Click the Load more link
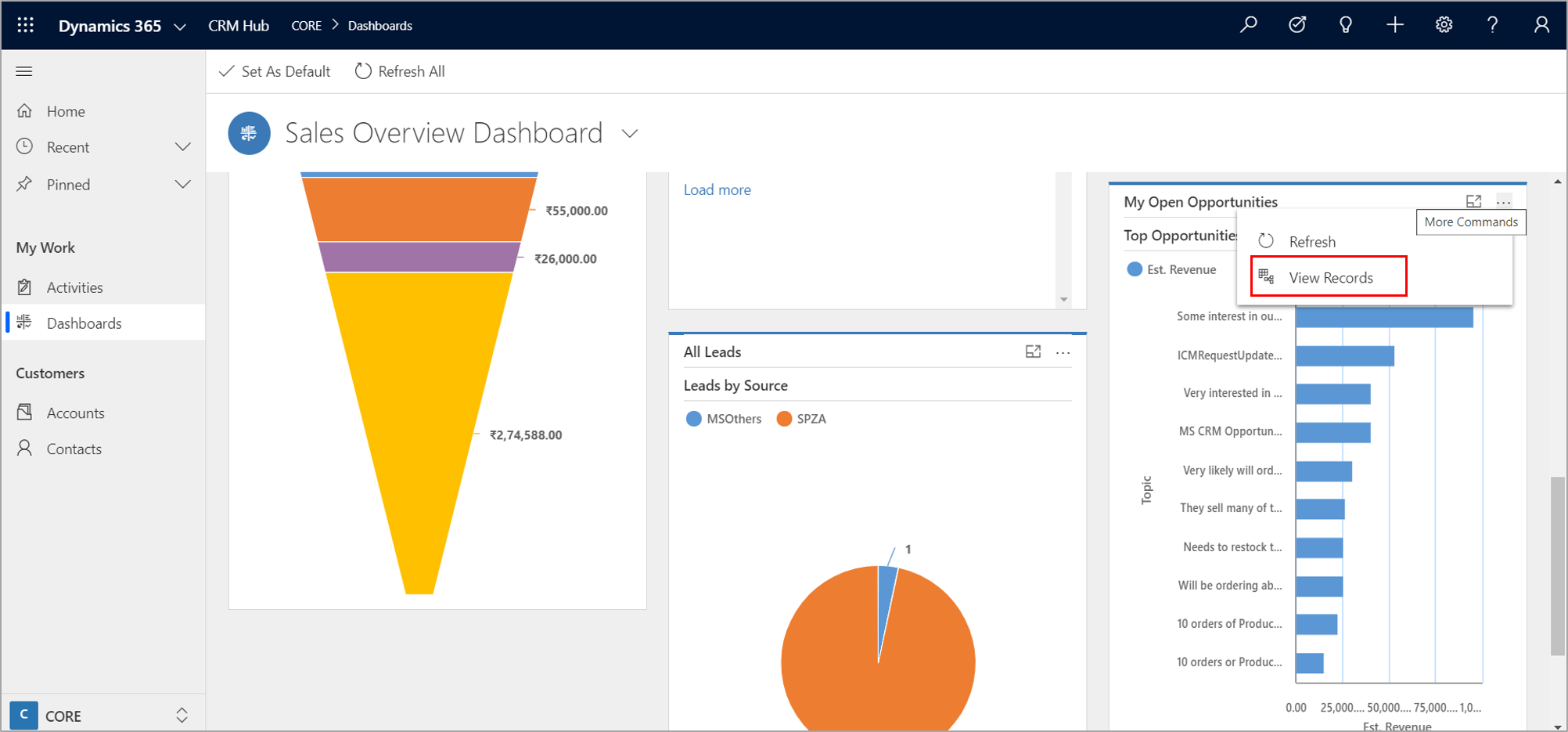1568x732 pixels. pyautogui.click(x=717, y=189)
